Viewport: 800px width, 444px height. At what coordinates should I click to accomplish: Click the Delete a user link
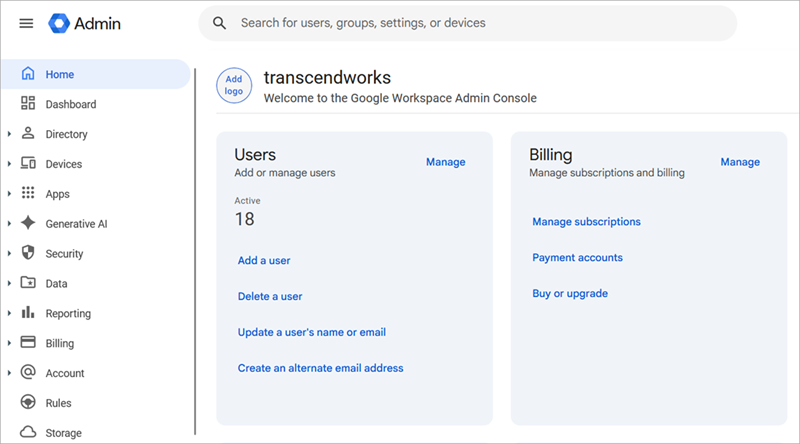tap(270, 296)
